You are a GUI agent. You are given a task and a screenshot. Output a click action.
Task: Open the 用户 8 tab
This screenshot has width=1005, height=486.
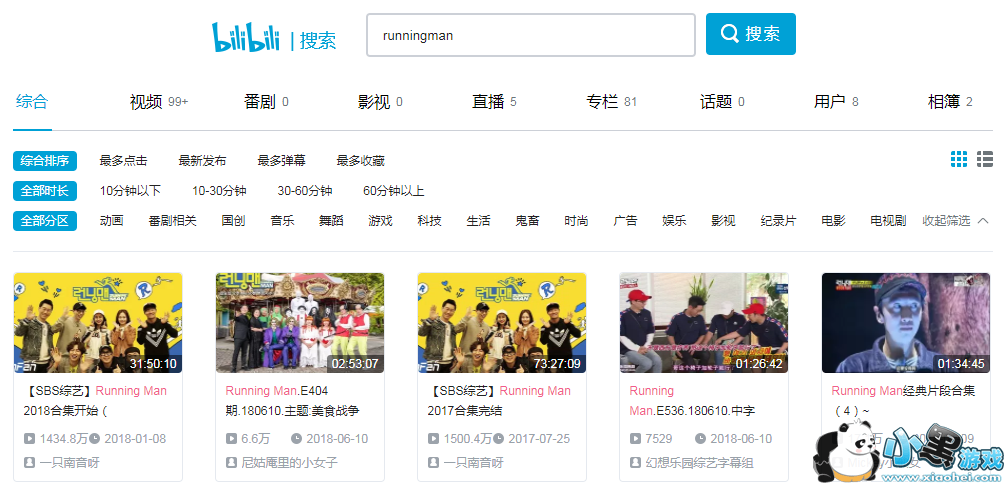(x=836, y=101)
